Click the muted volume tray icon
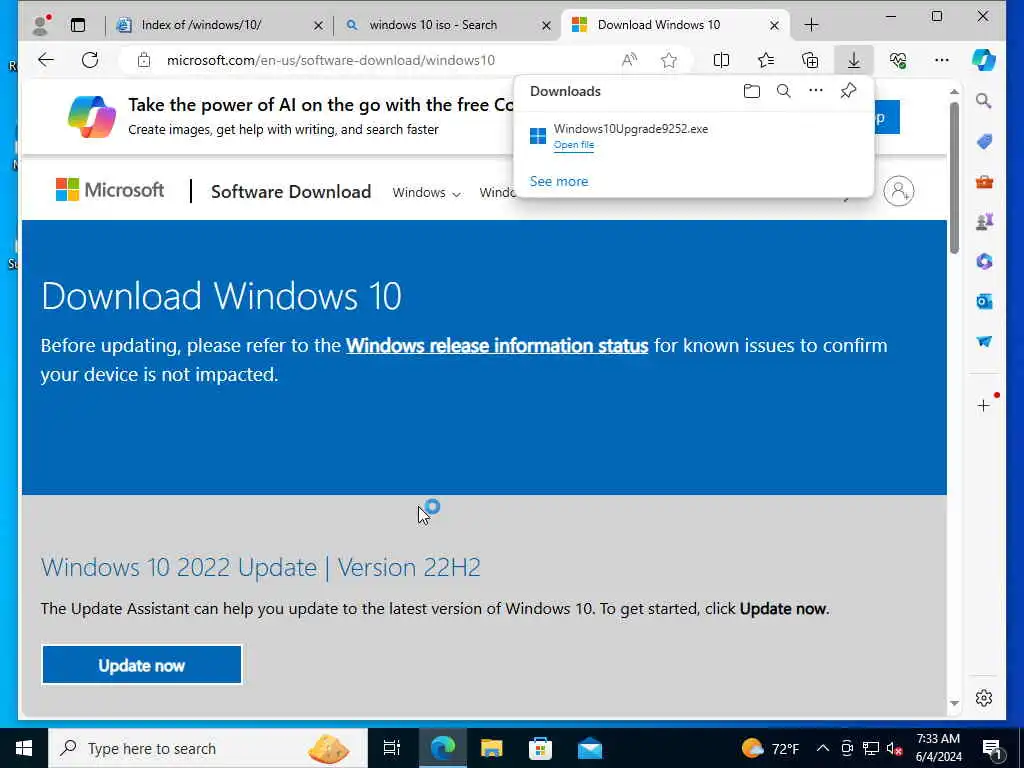The image size is (1024, 768). [x=894, y=748]
